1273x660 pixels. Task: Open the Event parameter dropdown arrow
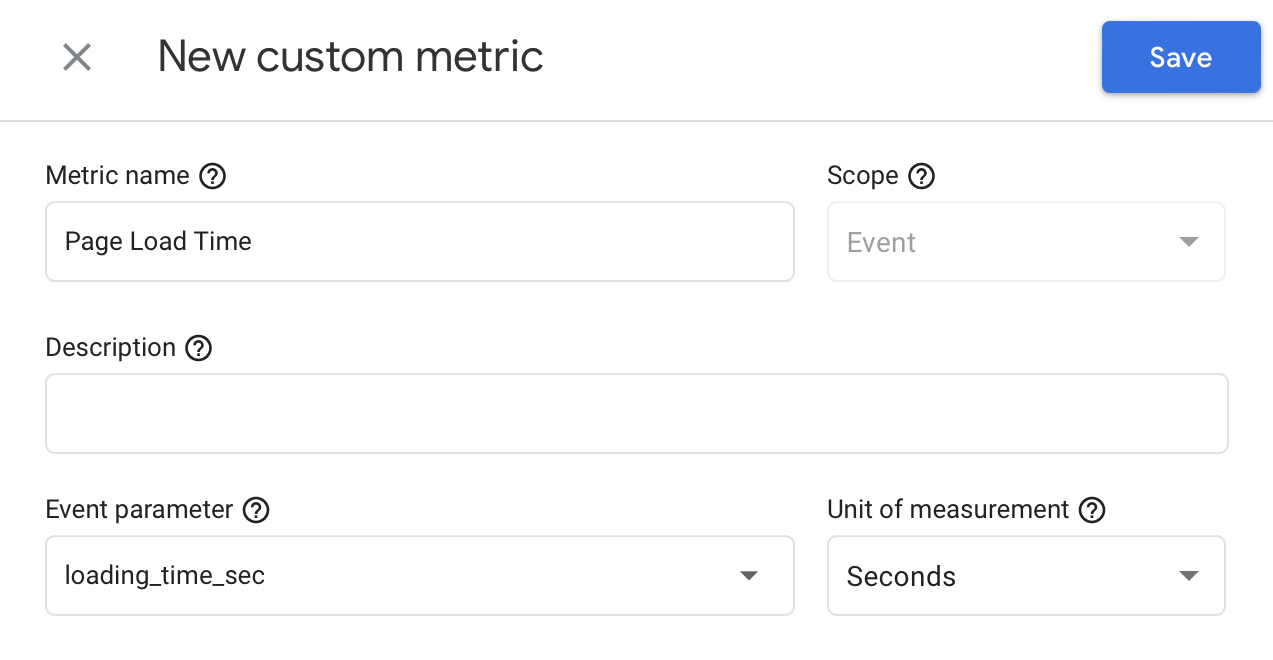click(748, 576)
